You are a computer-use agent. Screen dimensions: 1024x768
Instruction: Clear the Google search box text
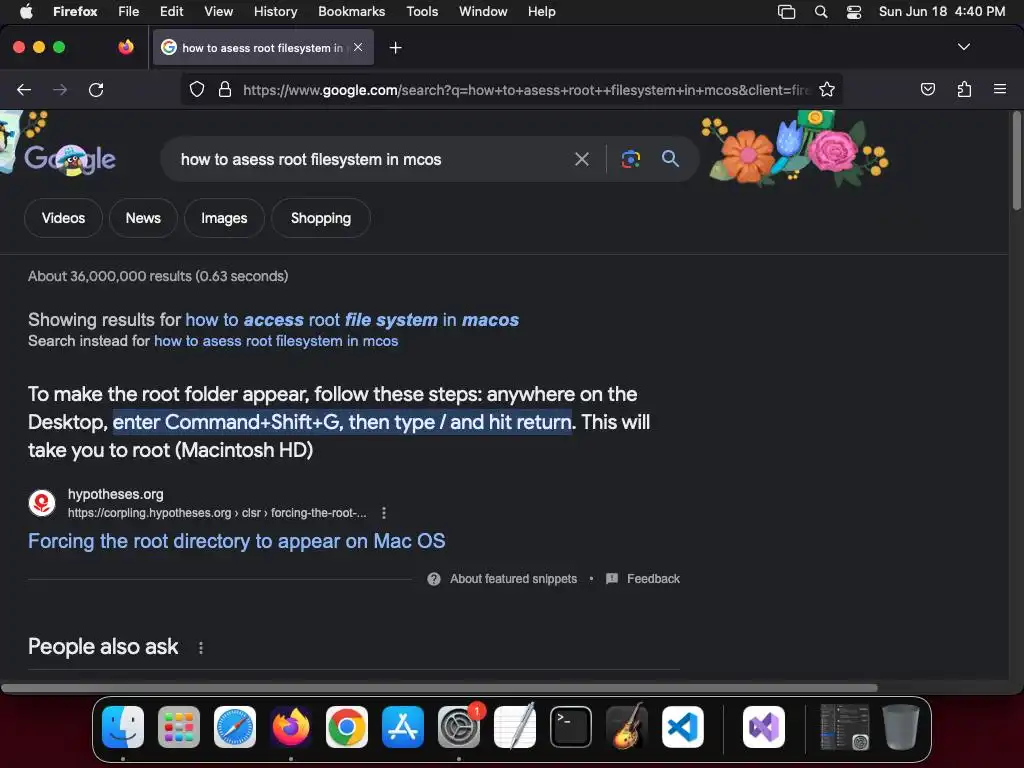point(581,159)
